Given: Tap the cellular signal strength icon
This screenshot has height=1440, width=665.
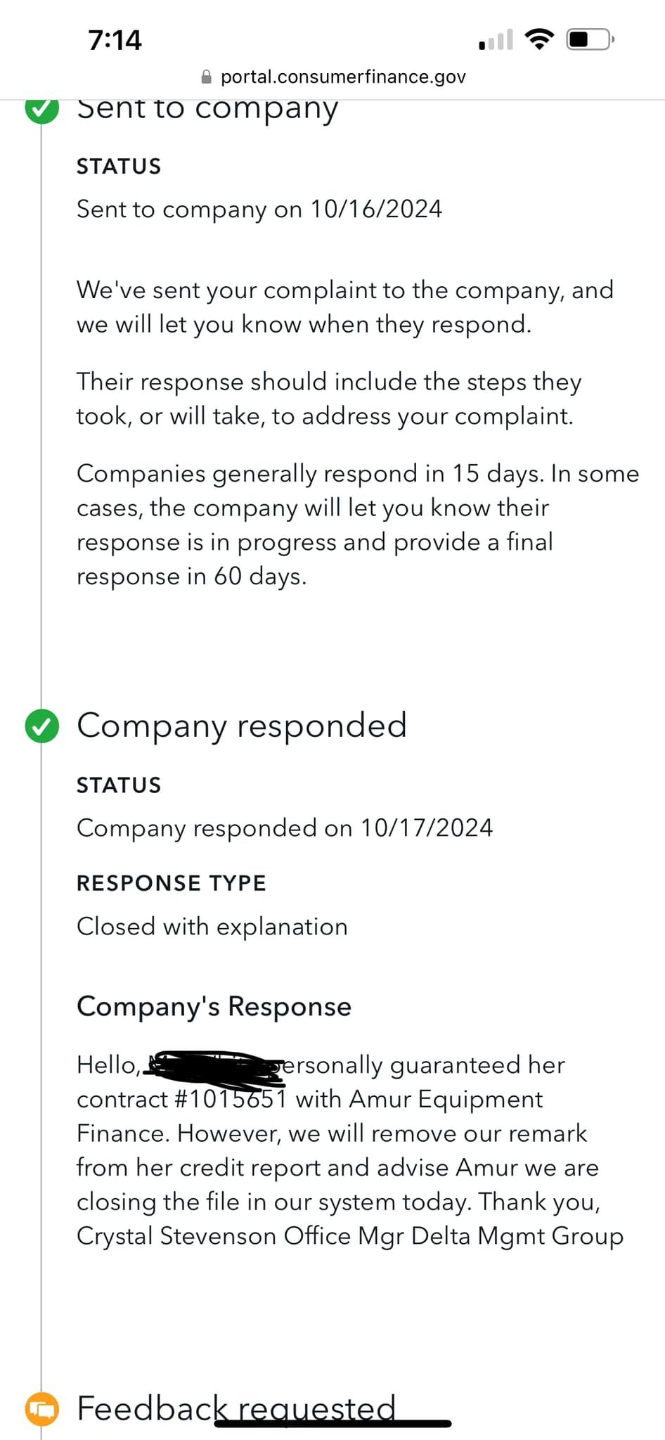Looking at the screenshot, I should (496, 41).
